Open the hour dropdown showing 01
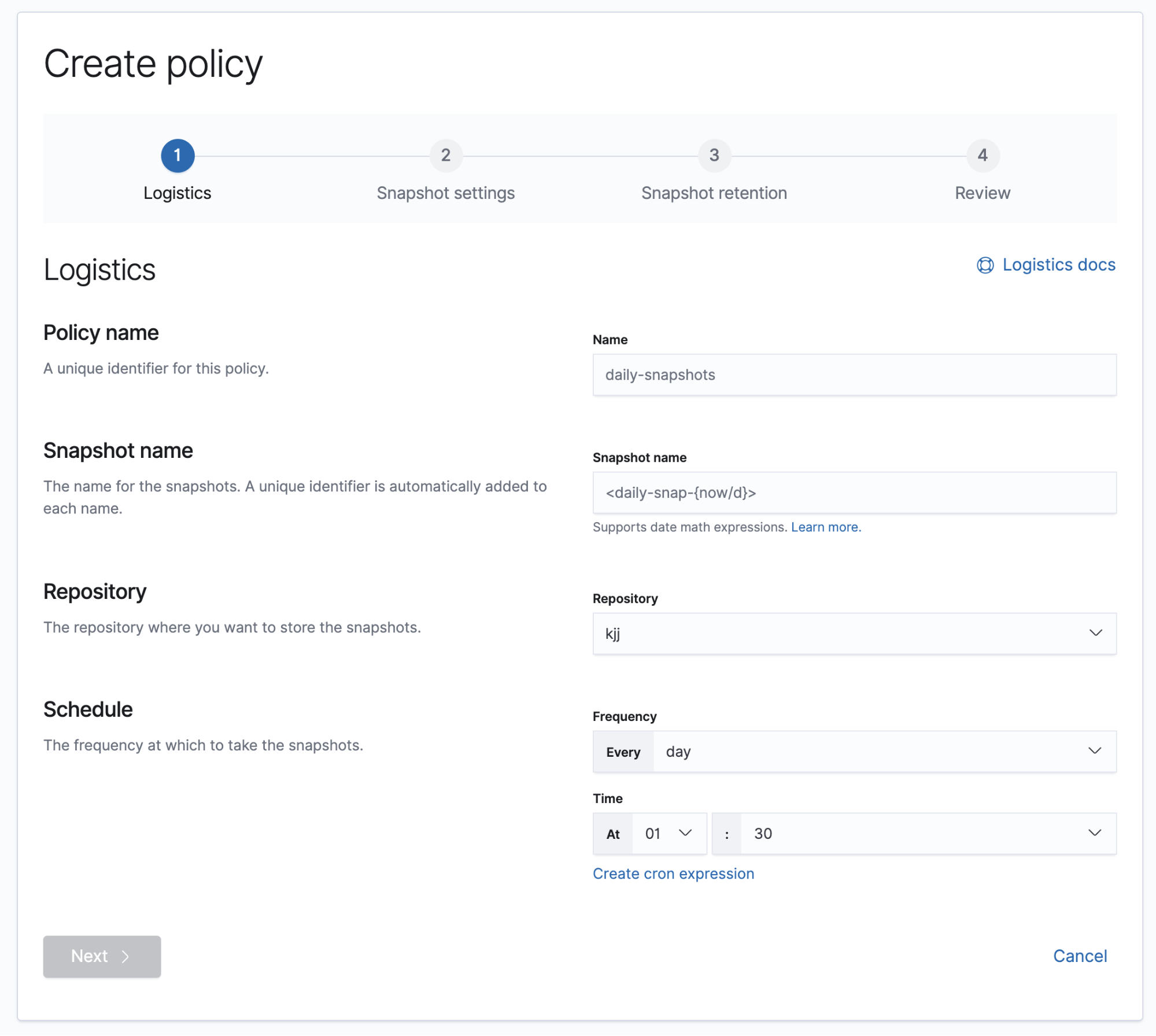Screen dimensions: 1156x1036 [669, 833]
